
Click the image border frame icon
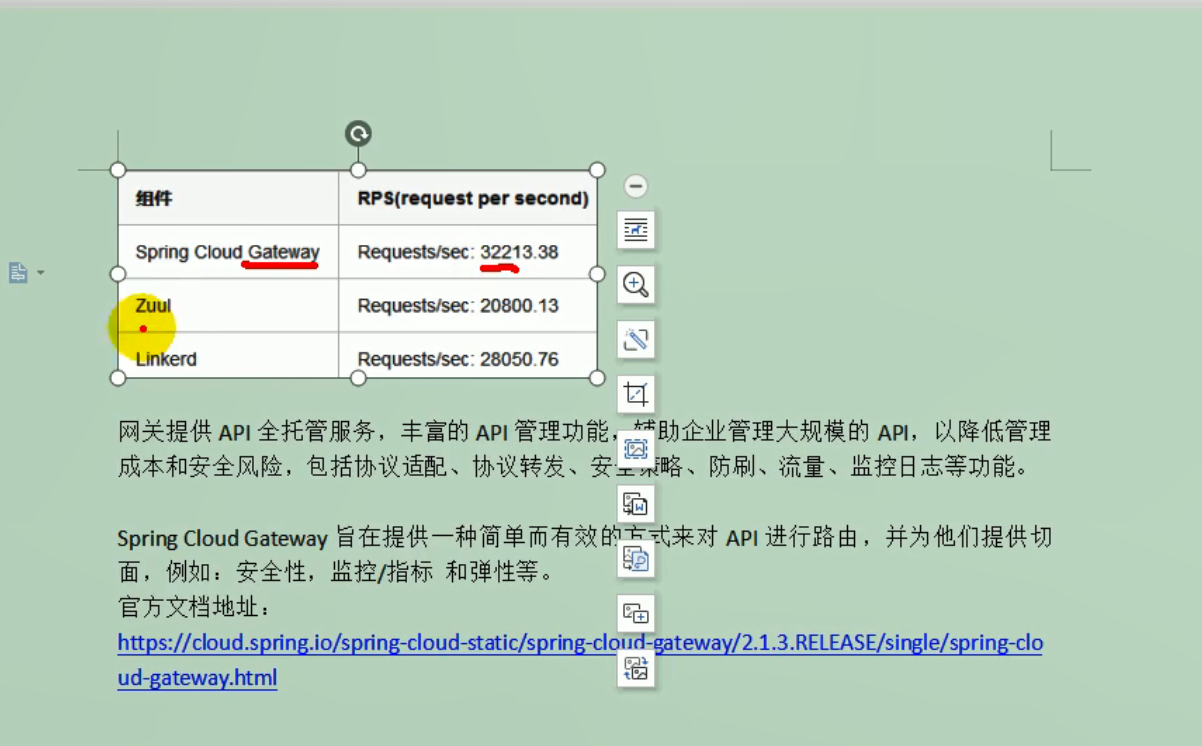tap(636, 448)
